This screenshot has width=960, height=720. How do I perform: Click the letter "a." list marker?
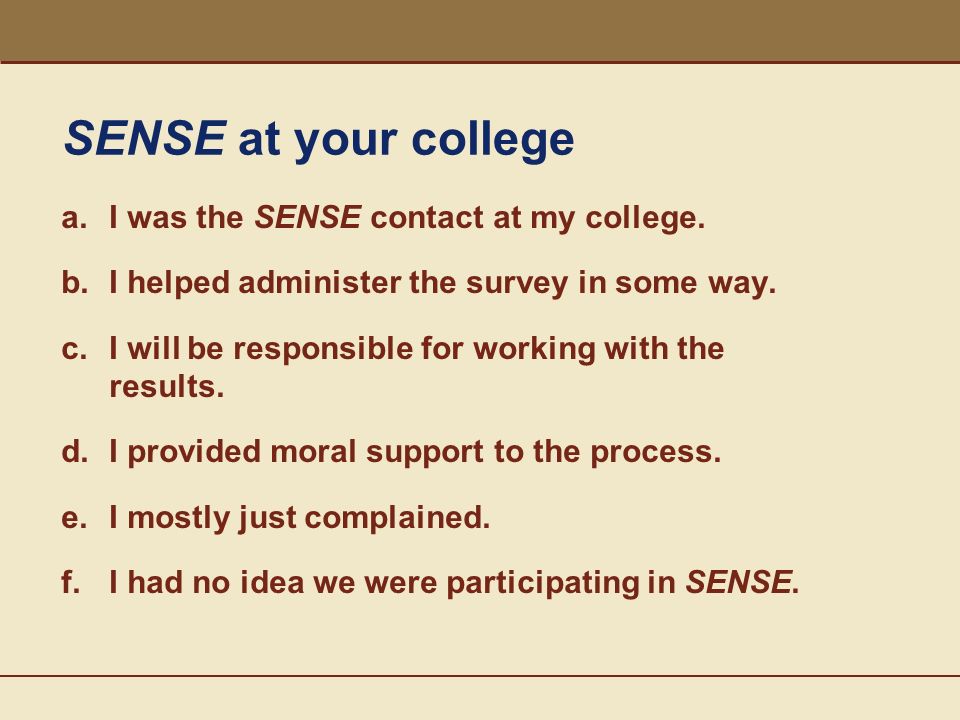(74, 219)
